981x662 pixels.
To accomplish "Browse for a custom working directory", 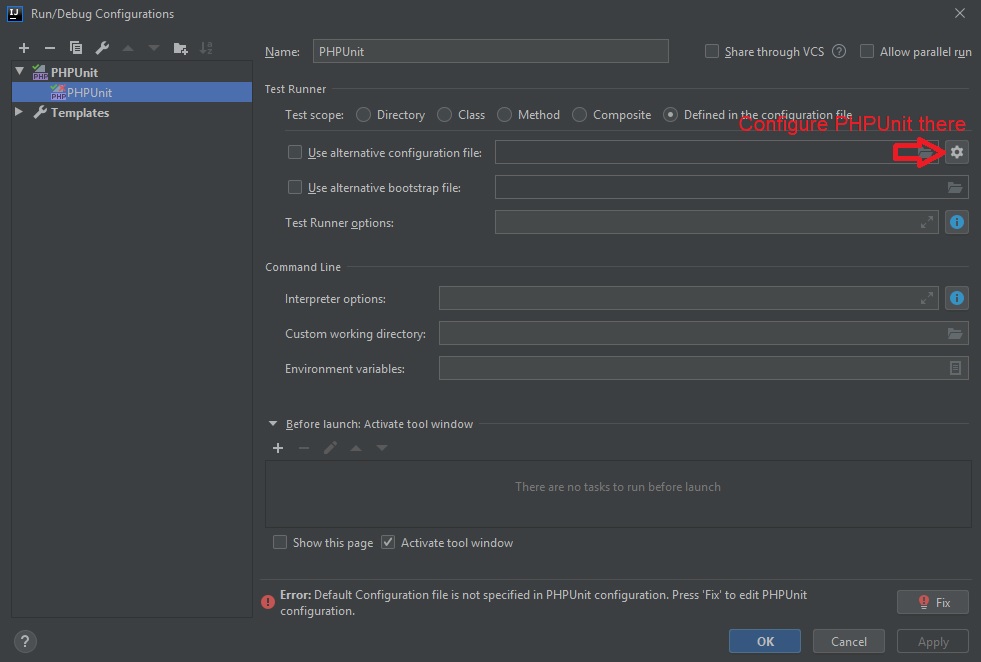I will (955, 334).
